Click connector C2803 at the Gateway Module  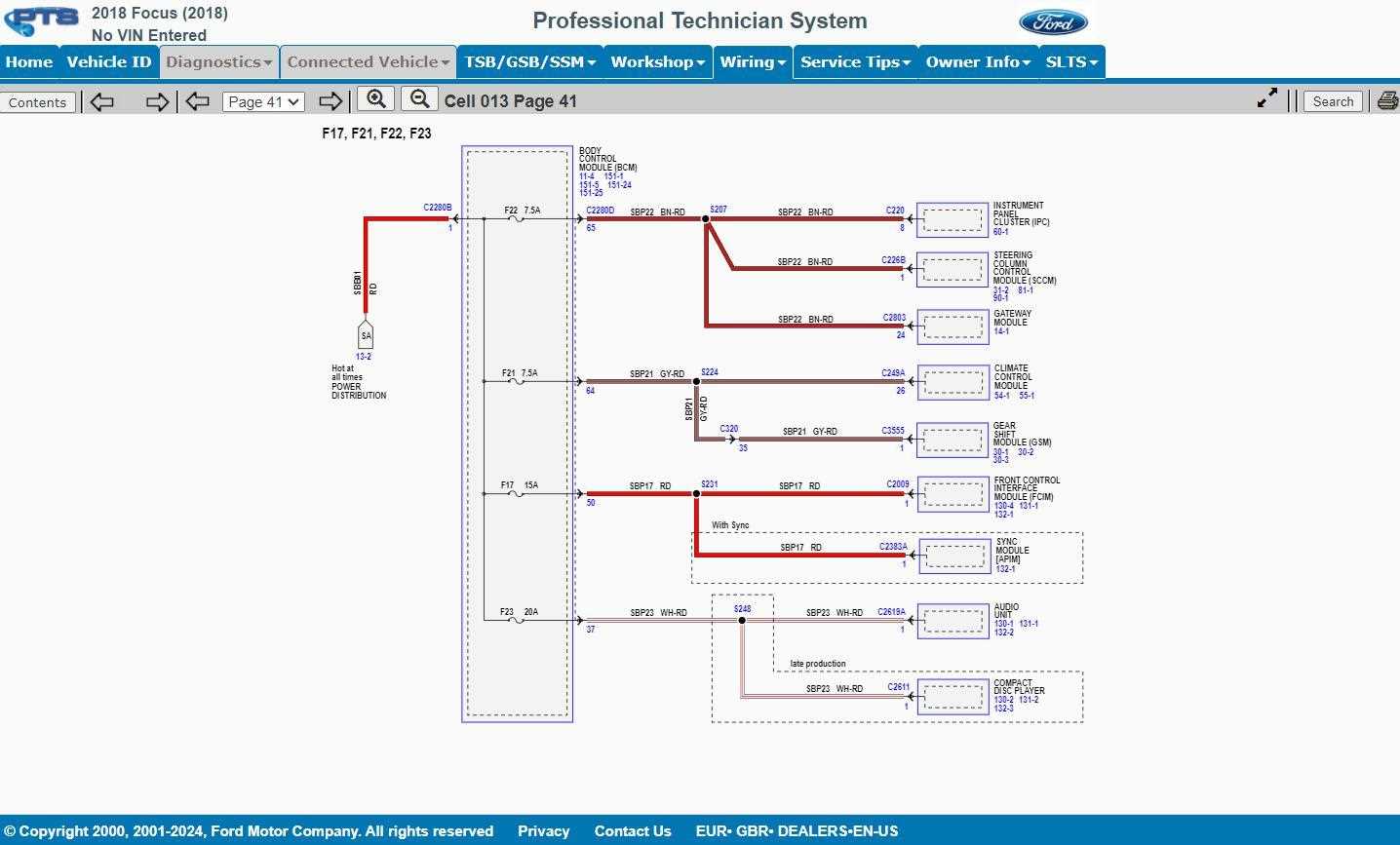click(x=894, y=318)
